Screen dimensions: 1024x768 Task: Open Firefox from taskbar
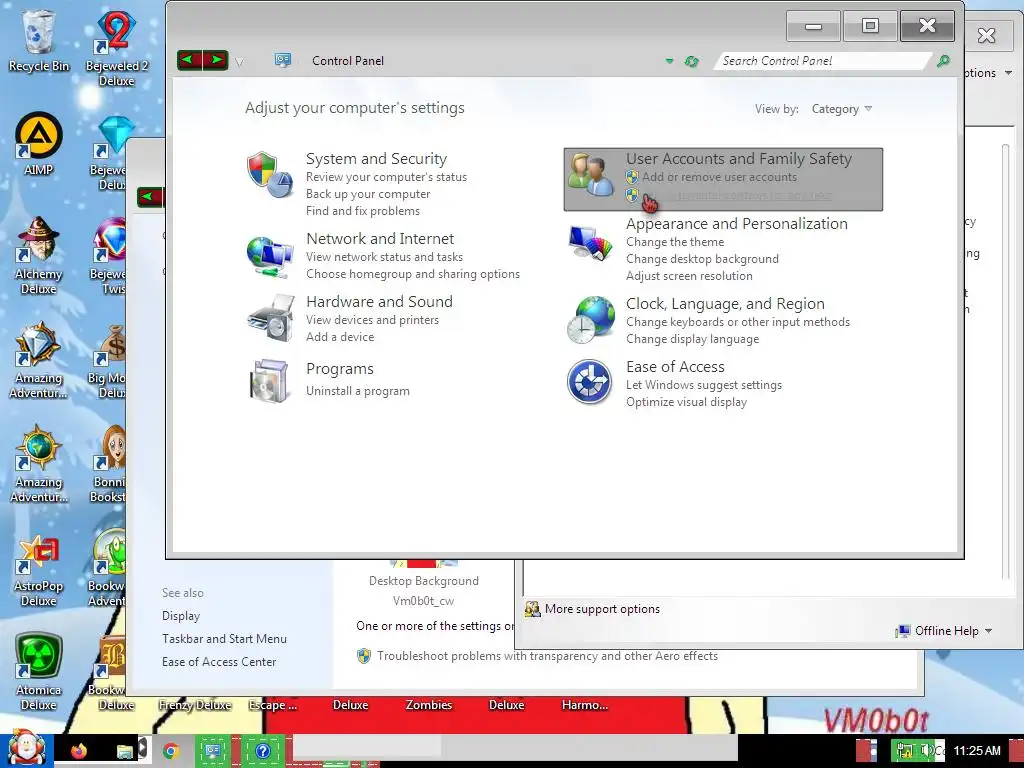(x=79, y=751)
